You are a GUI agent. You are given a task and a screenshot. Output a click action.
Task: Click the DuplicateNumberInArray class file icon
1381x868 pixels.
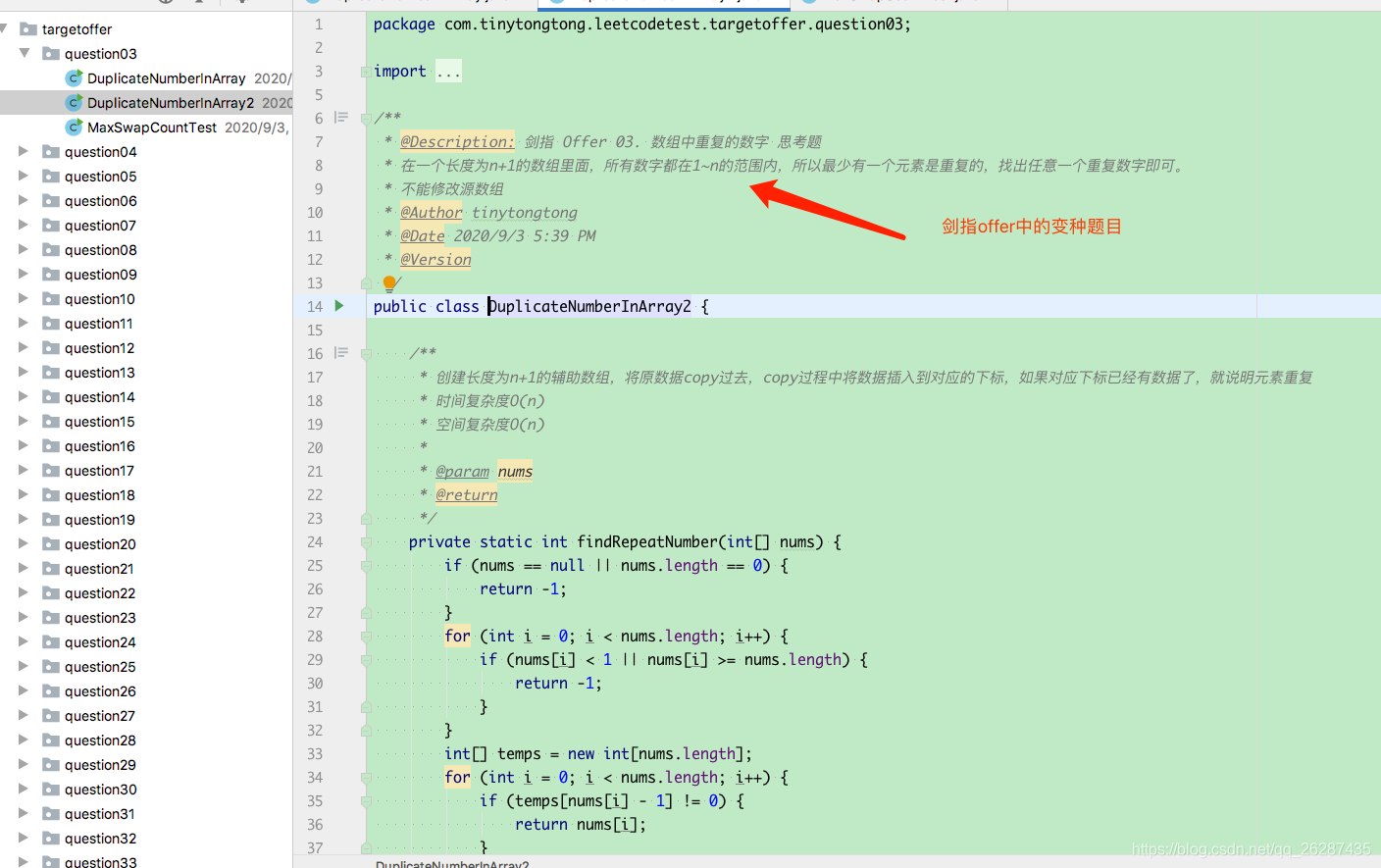pyautogui.click(x=74, y=77)
